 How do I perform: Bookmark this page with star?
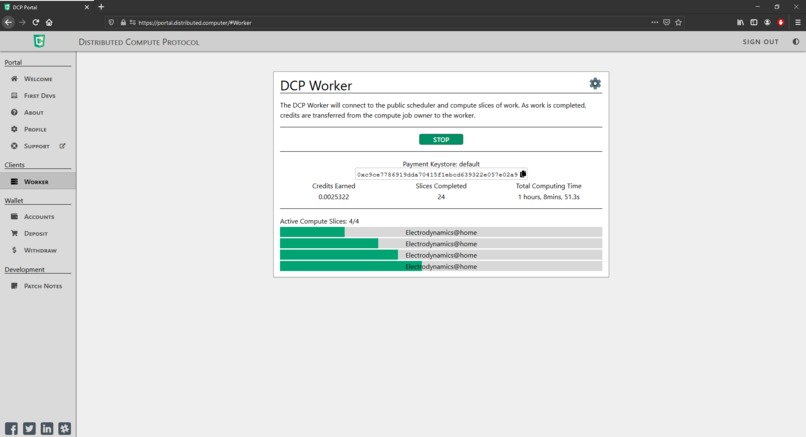(x=679, y=22)
